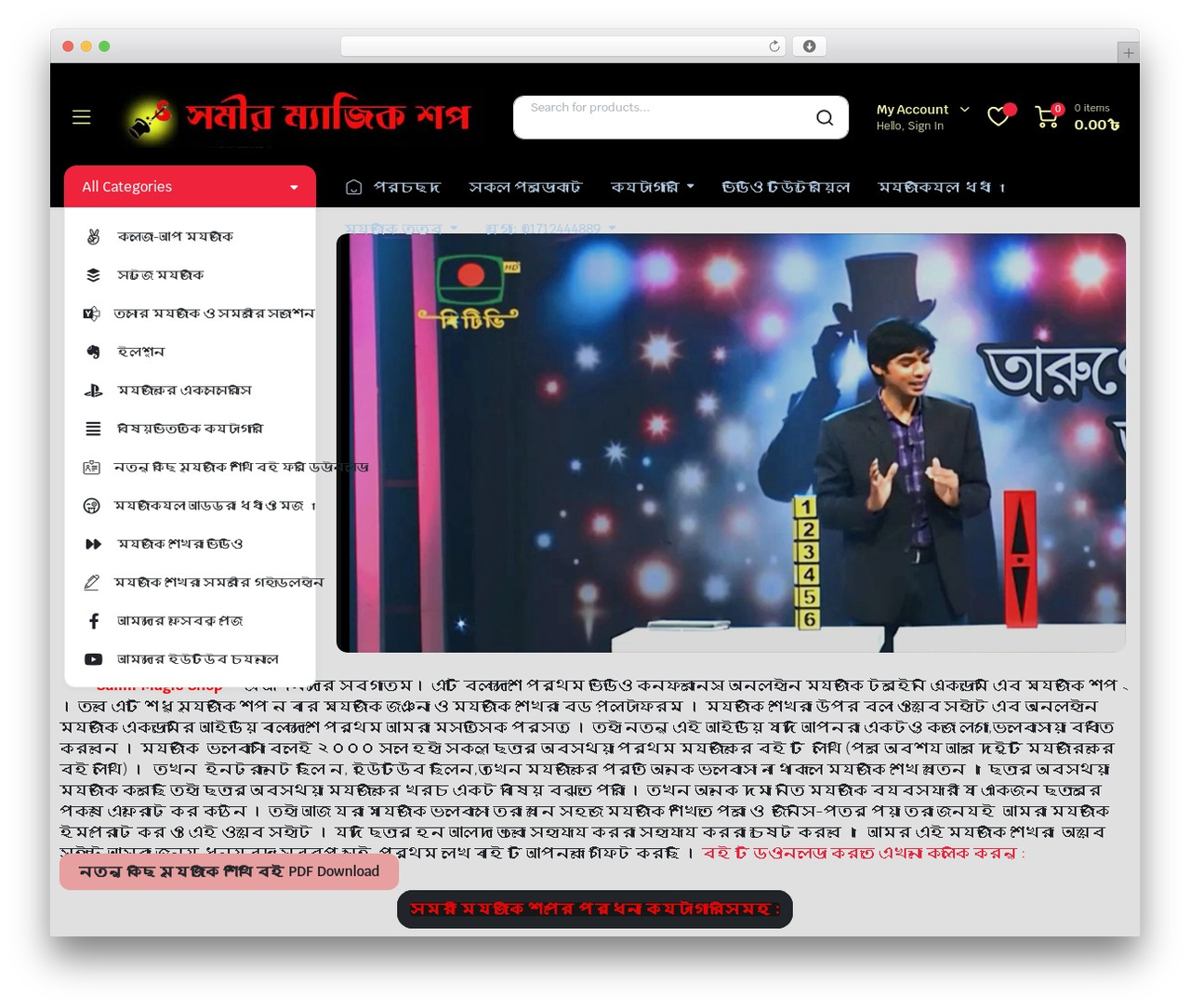This screenshot has width=1190, height=1008.
Task: Expand the faded dropdown left of phone number
Action: click(401, 228)
